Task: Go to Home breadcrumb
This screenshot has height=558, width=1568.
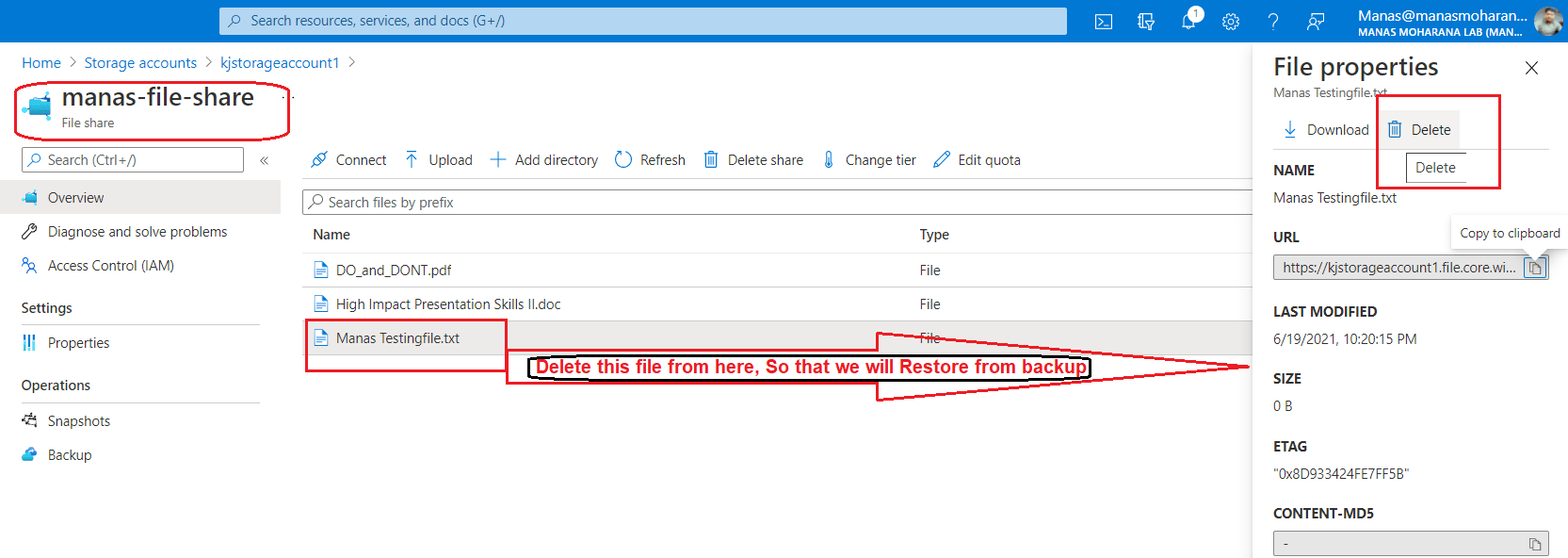Action: [41, 63]
